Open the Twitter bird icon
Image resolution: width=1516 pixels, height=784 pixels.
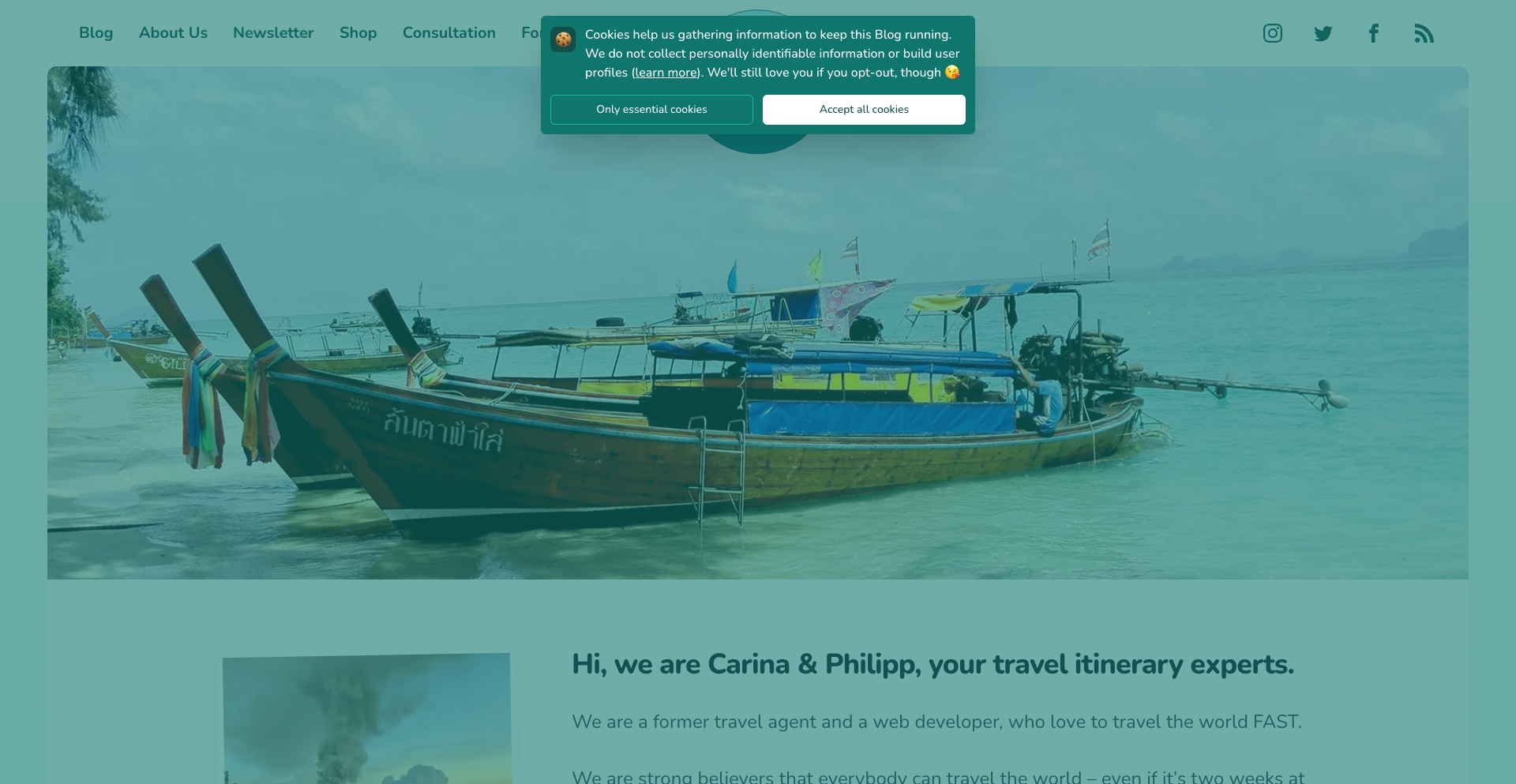point(1323,33)
